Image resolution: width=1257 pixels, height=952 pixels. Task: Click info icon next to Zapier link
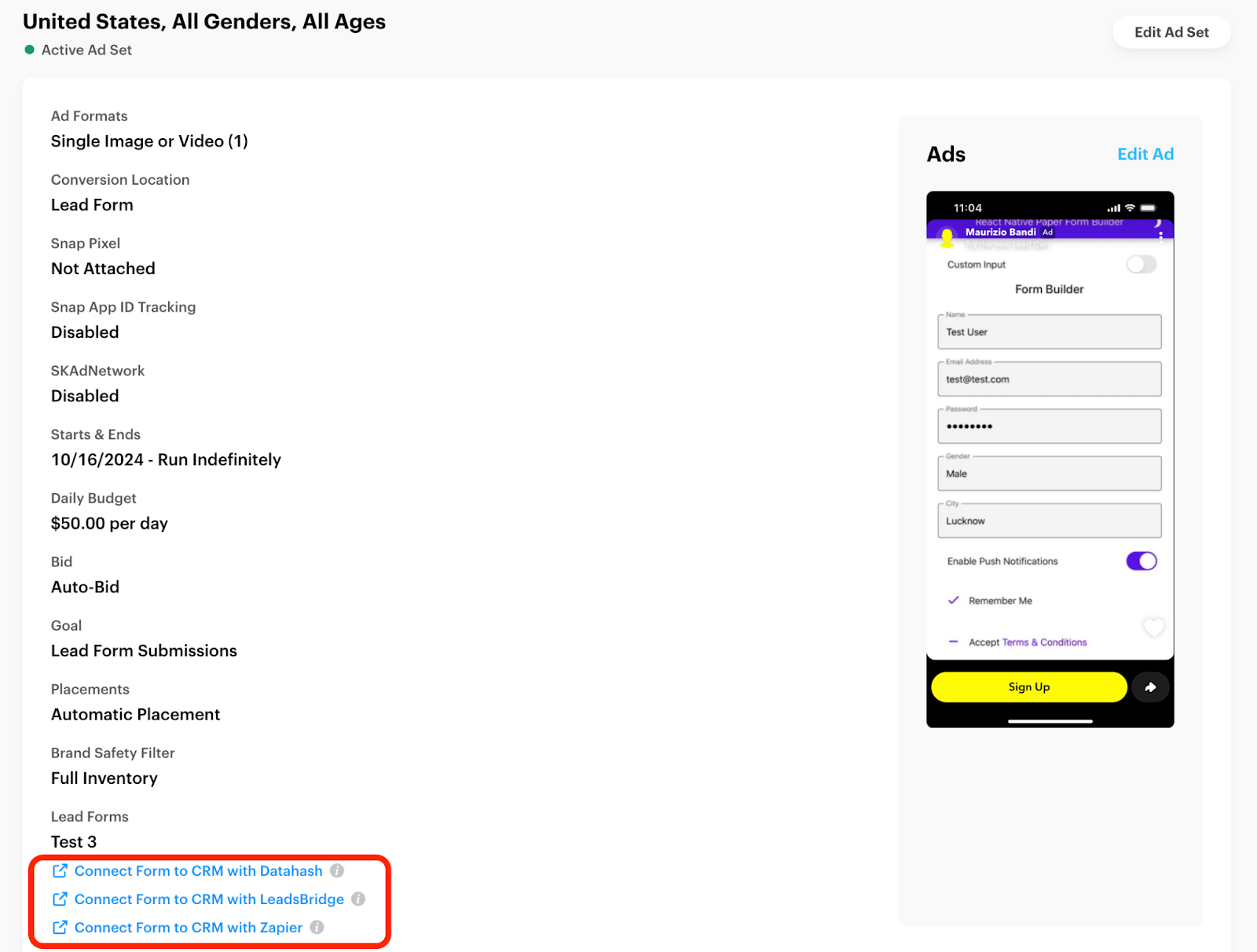tap(317, 927)
